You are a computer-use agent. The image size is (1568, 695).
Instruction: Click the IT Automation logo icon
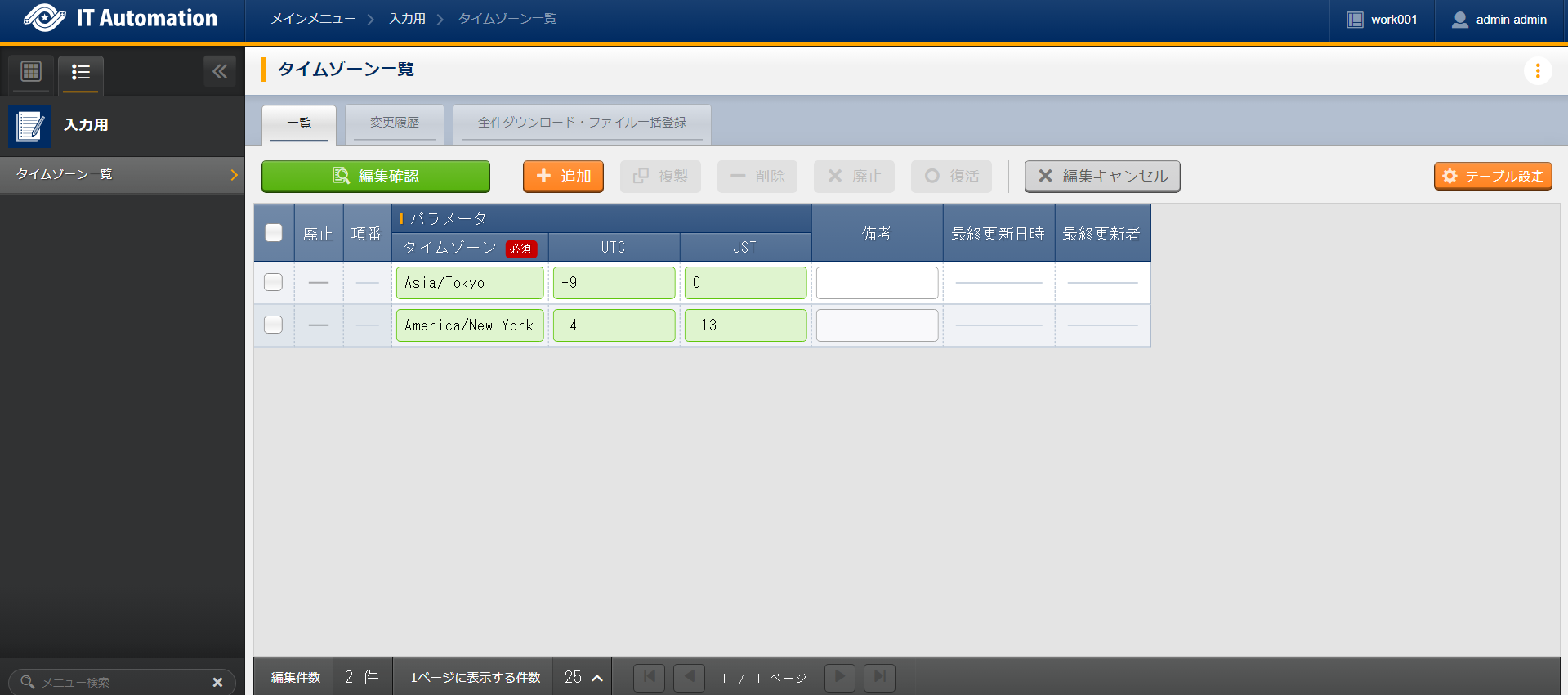pyautogui.click(x=44, y=18)
